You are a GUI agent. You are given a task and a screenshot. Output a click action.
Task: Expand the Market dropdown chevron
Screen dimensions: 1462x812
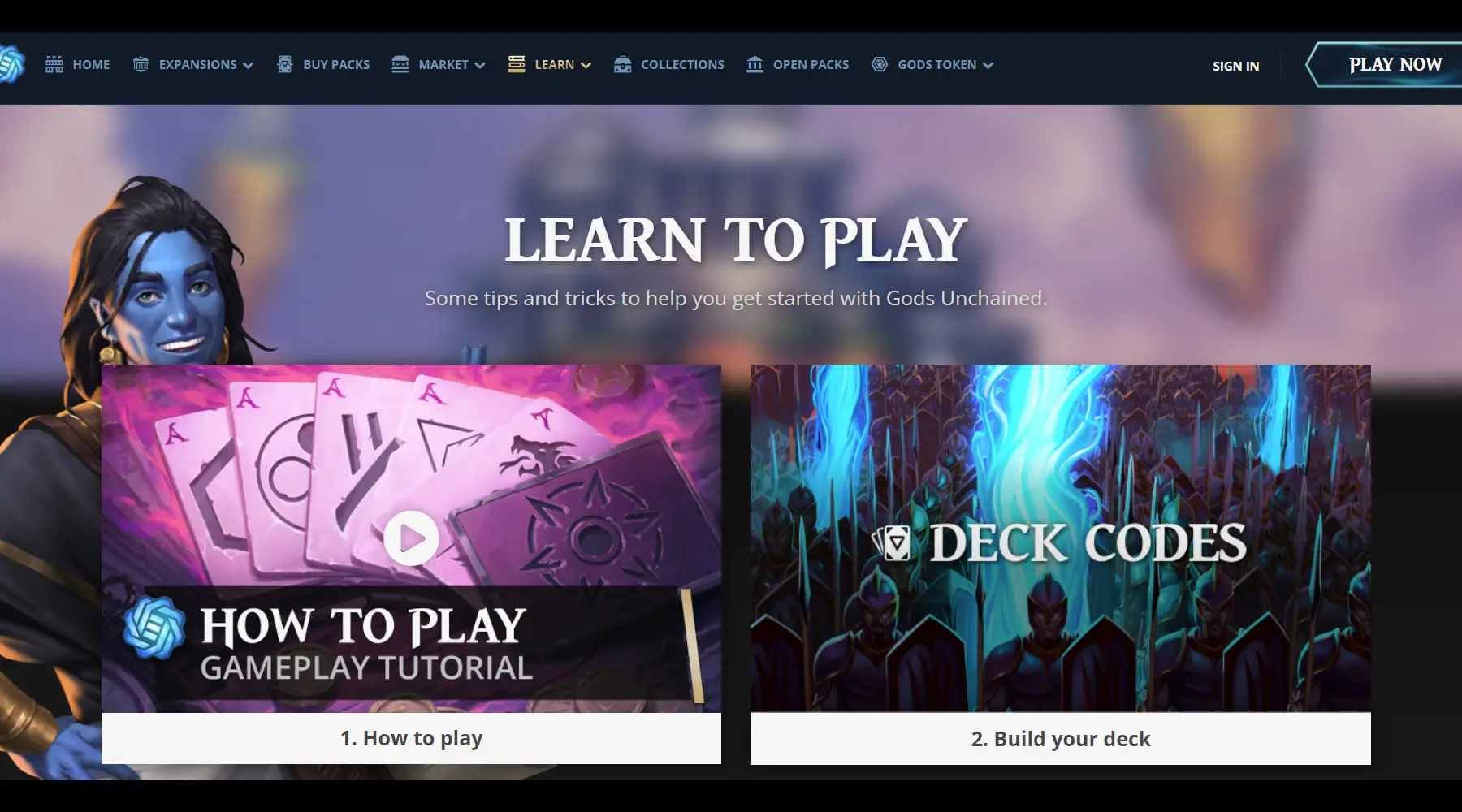pos(480,65)
